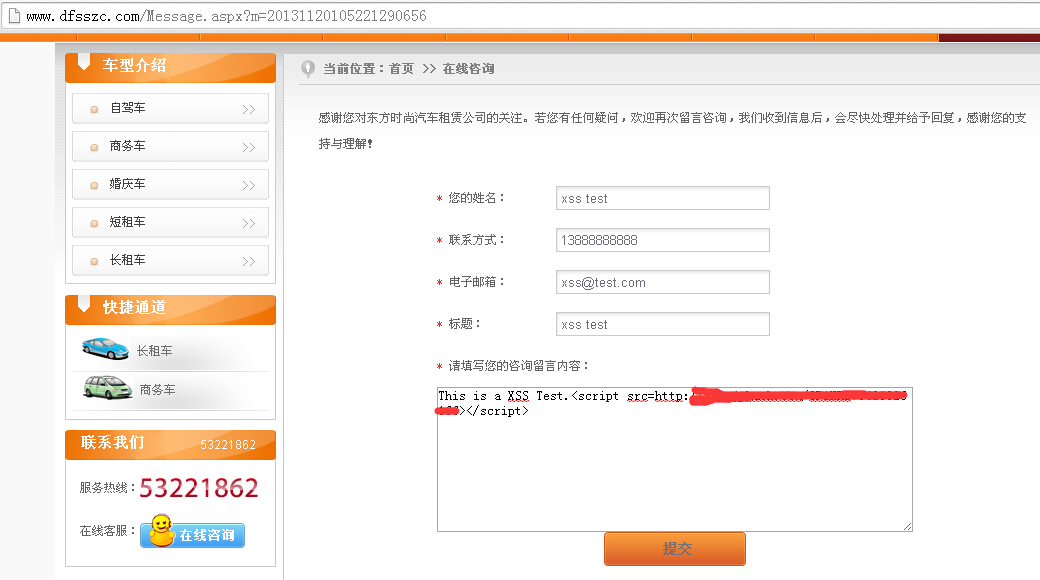The image size is (1040, 580).
Task: Click 在线咨询 in the breadcrumb
Action: [x=468, y=68]
